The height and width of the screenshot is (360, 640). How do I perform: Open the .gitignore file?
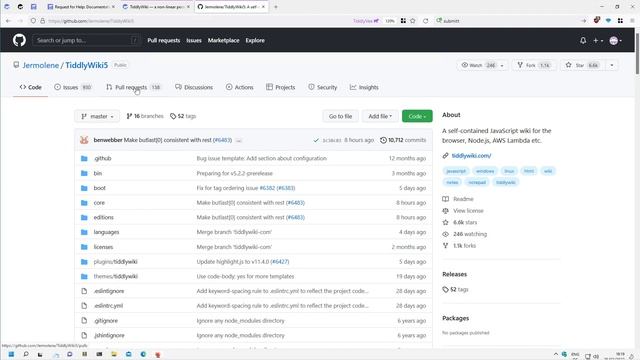coord(106,321)
